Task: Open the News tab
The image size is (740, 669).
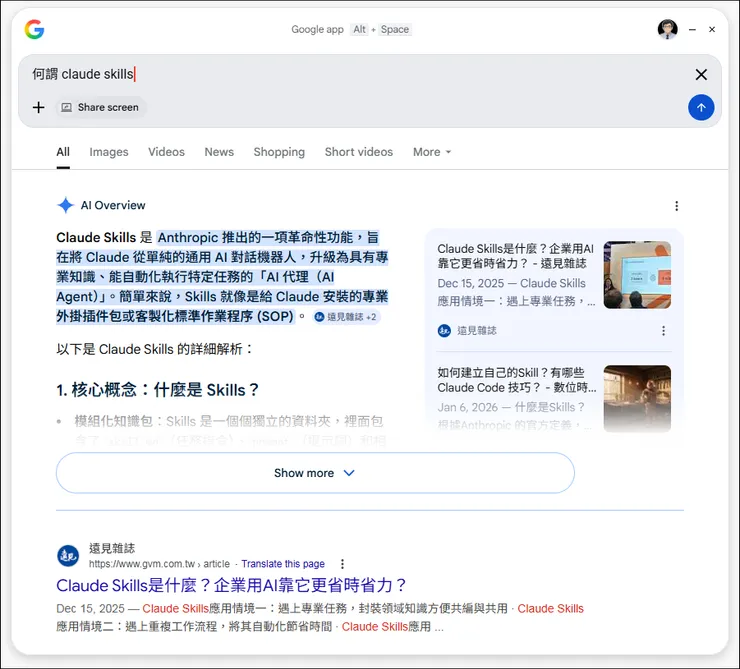Action: point(219,152)
